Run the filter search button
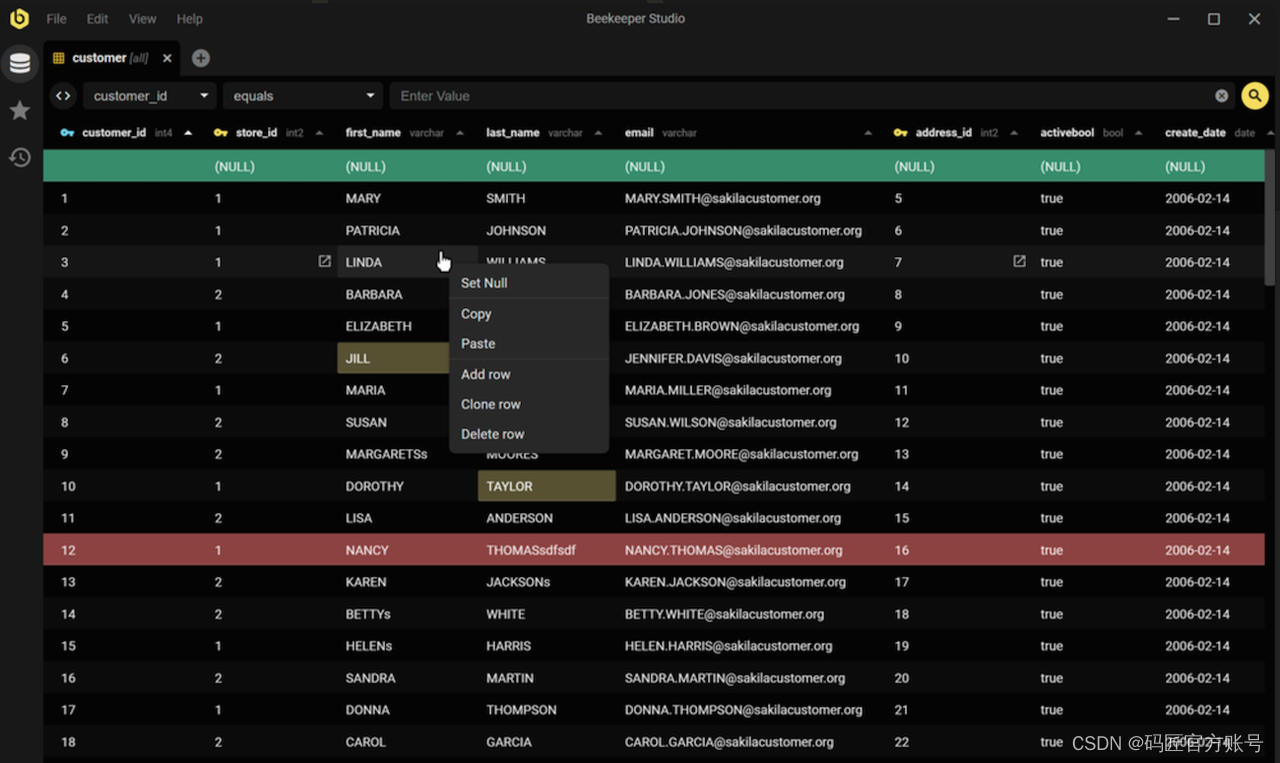Image resolution: width=1280 pixels, height=763 pixels. coord(1255,96)
